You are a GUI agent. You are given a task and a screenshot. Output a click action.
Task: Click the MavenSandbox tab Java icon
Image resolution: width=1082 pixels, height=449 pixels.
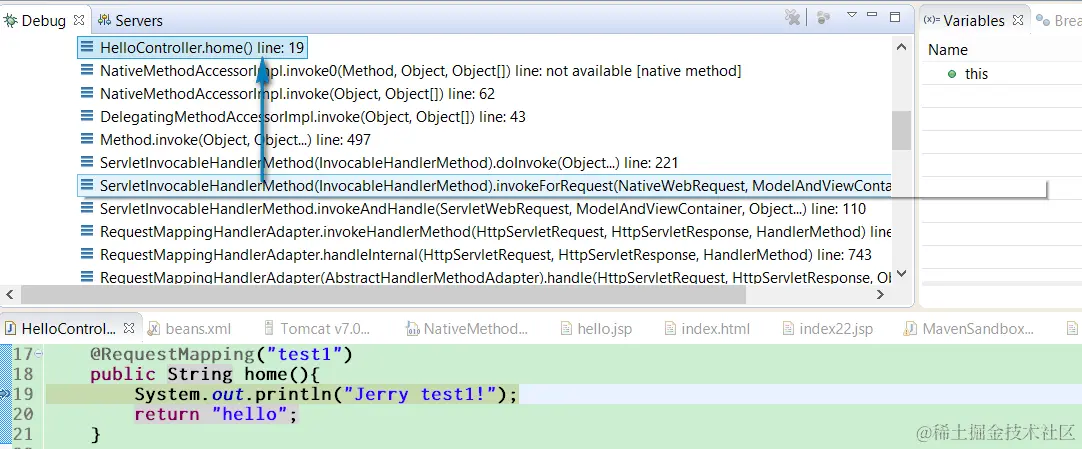click(x=912, y=328)
